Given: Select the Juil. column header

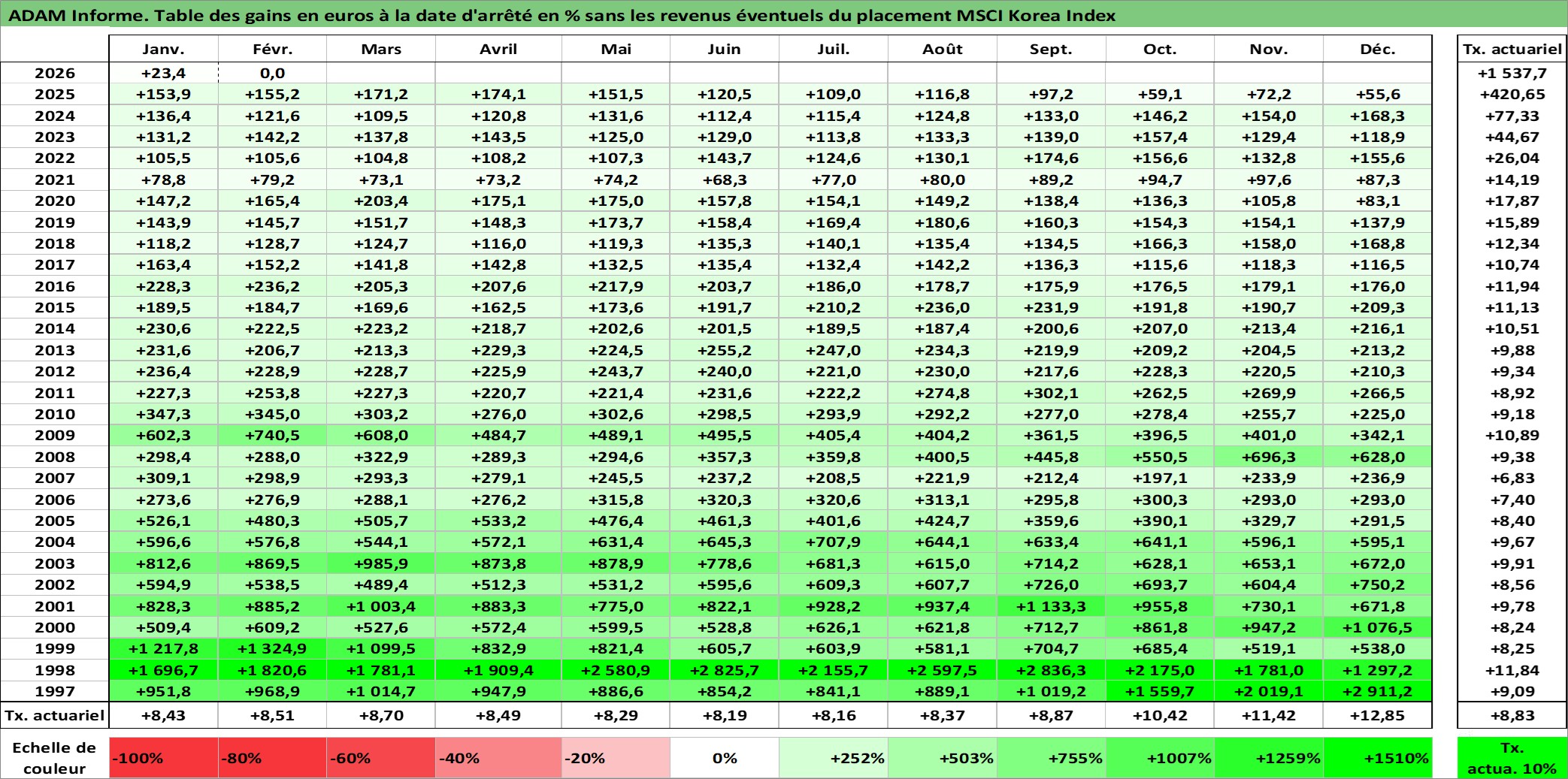Looking at the screenshot, I should pyautogui.click(x=834, y=49).
